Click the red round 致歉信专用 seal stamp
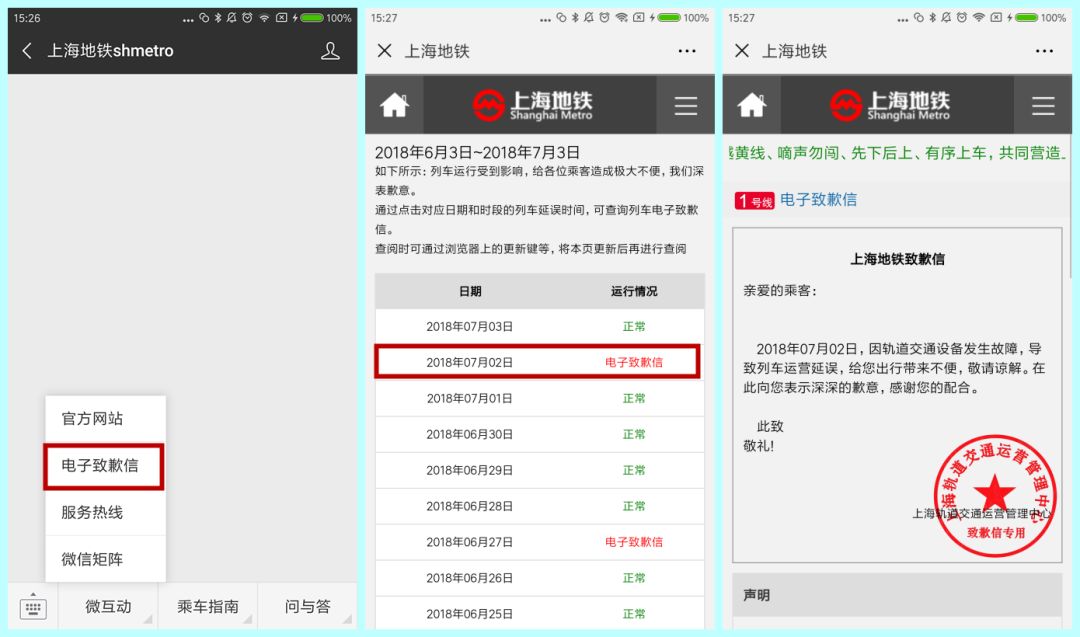This screenshot has height=637, width=1080. (x=995, y=495)
